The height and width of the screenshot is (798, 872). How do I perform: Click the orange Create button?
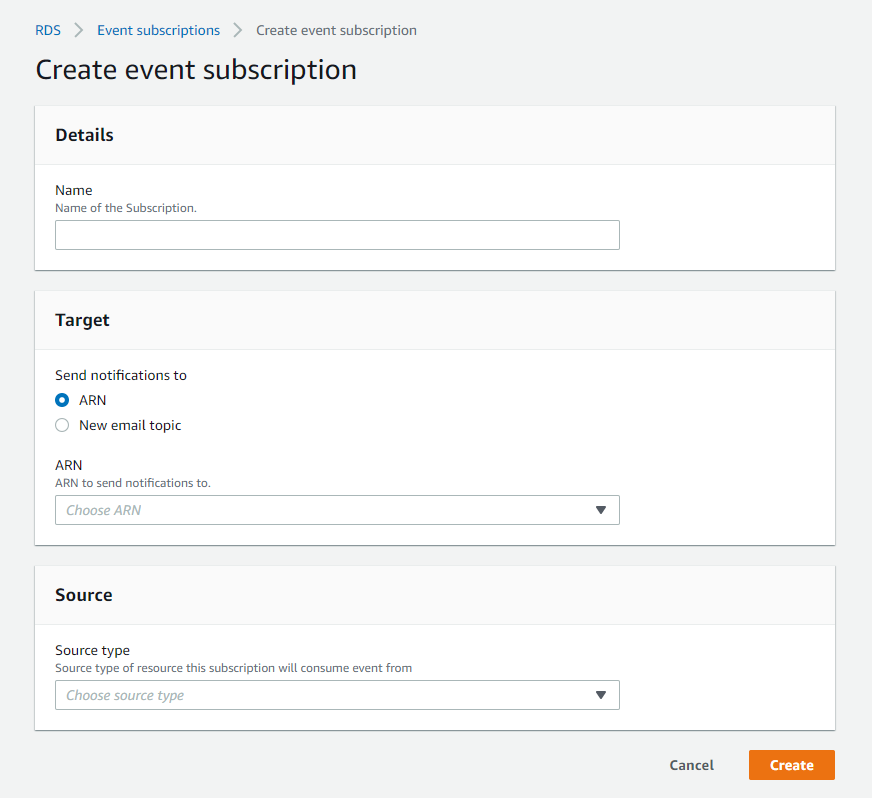click(791, 765)
